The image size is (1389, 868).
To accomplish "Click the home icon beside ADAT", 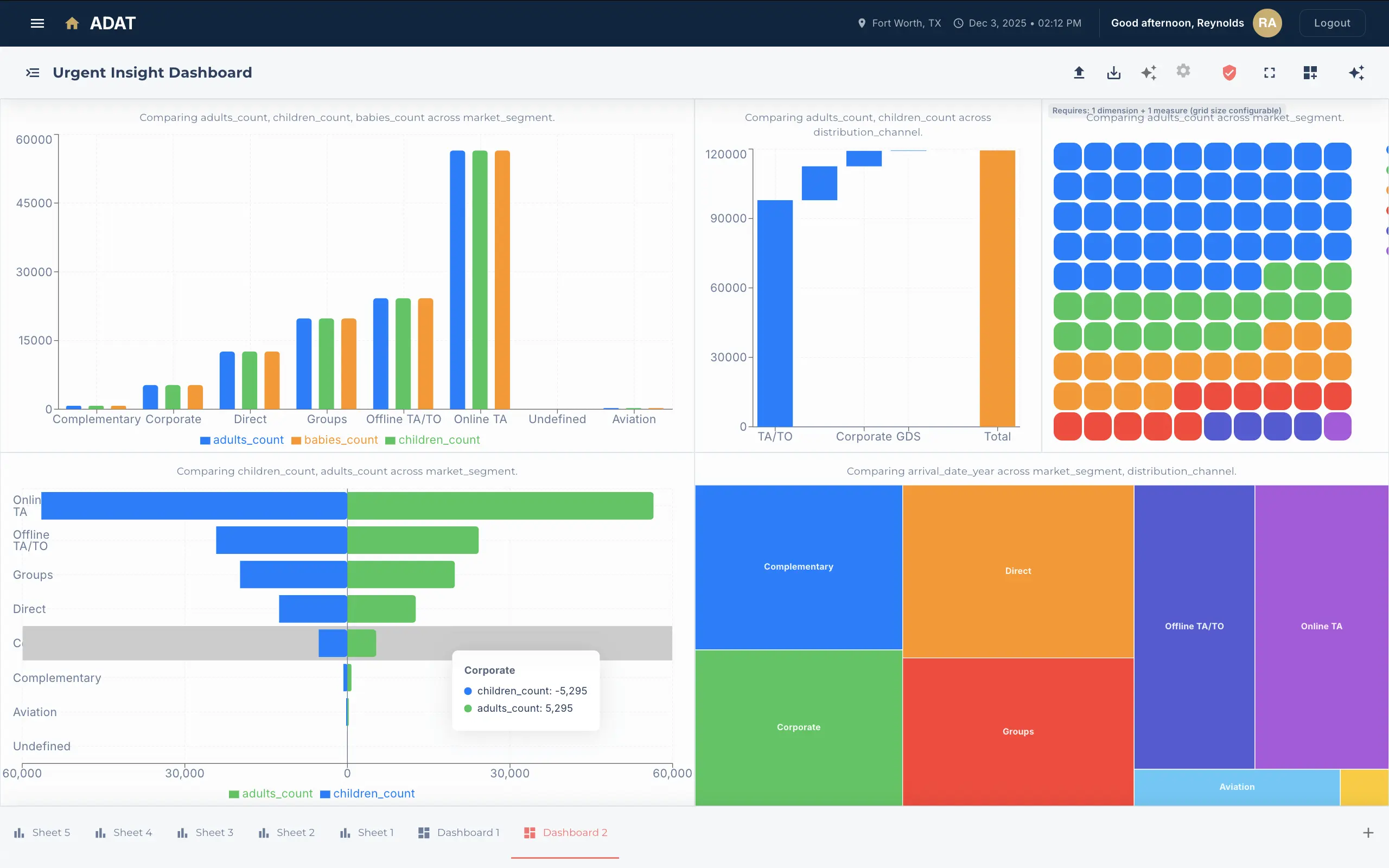I will pyautogui.click(x=72, y=23).
